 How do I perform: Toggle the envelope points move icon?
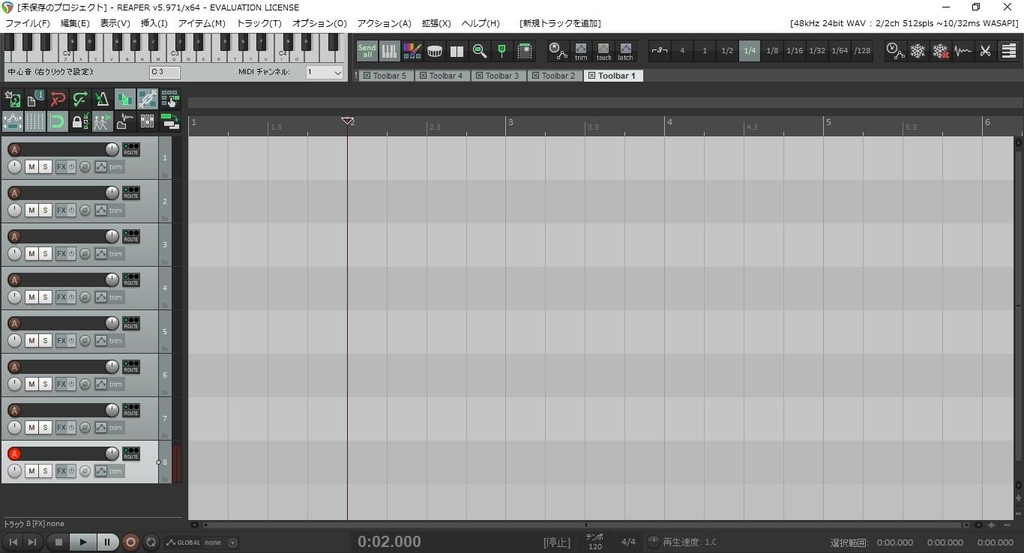click(x=13, y=121)
